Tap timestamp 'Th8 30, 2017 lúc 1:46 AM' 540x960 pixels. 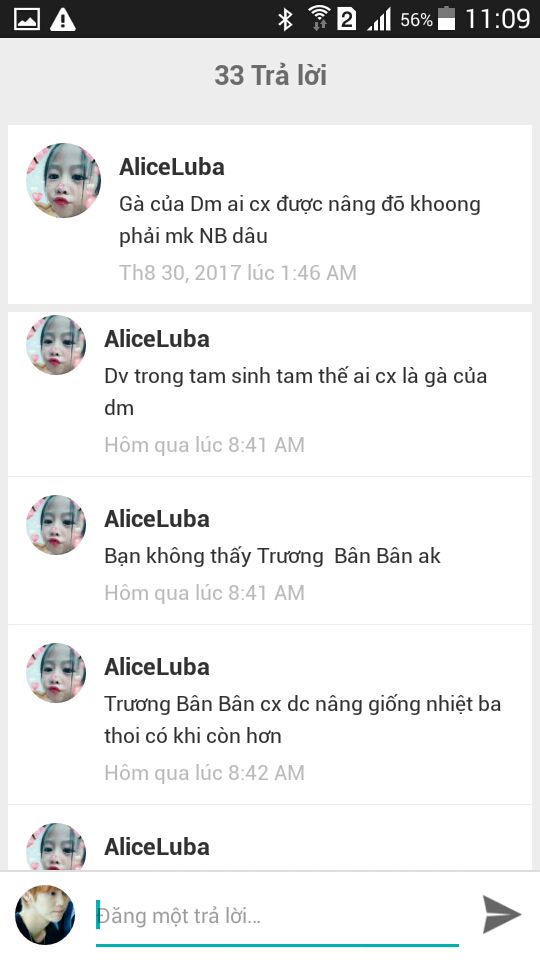click(238, 272)
